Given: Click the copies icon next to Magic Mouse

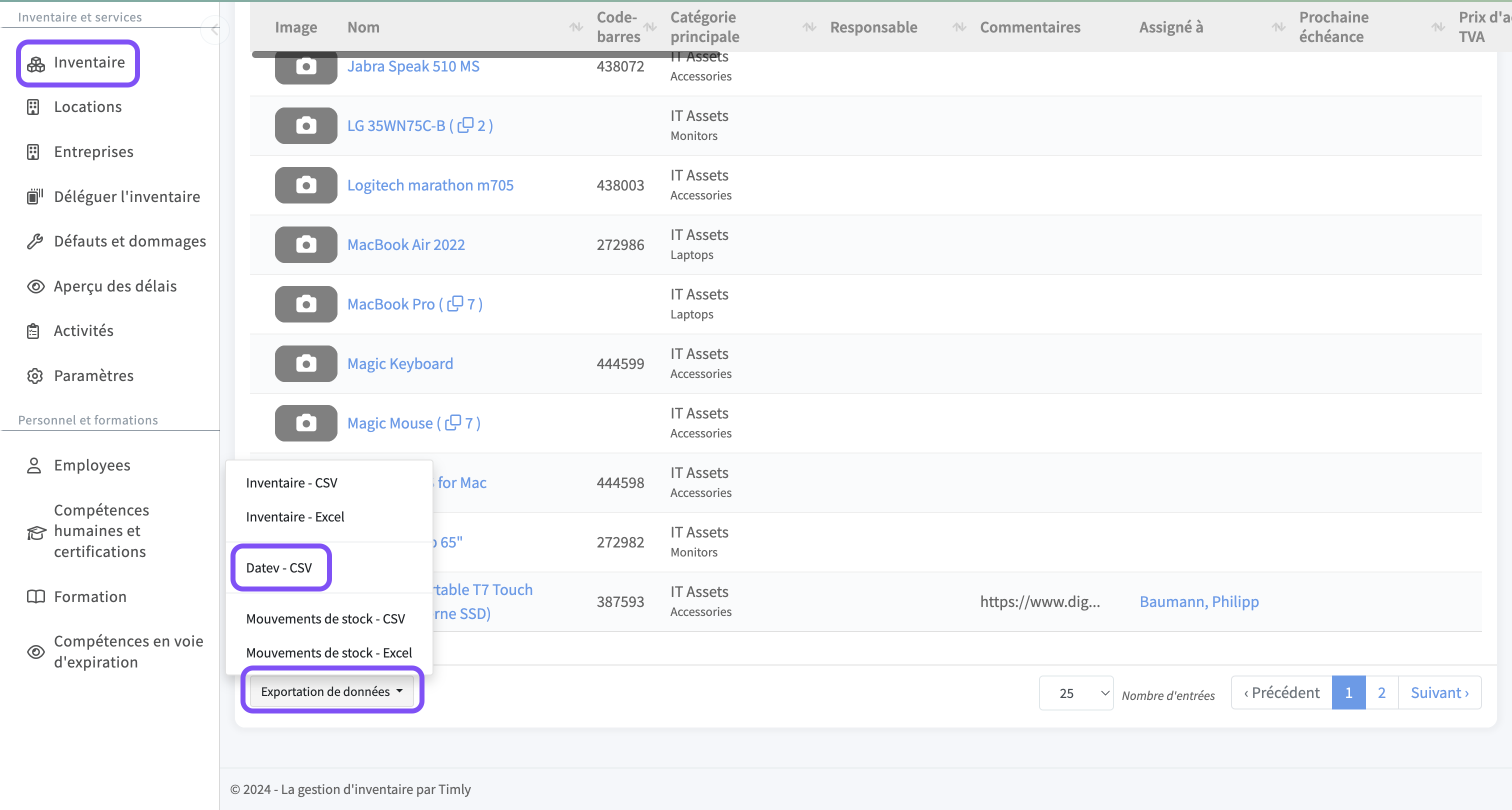Looking at the screenshot, I should [452, 422].
